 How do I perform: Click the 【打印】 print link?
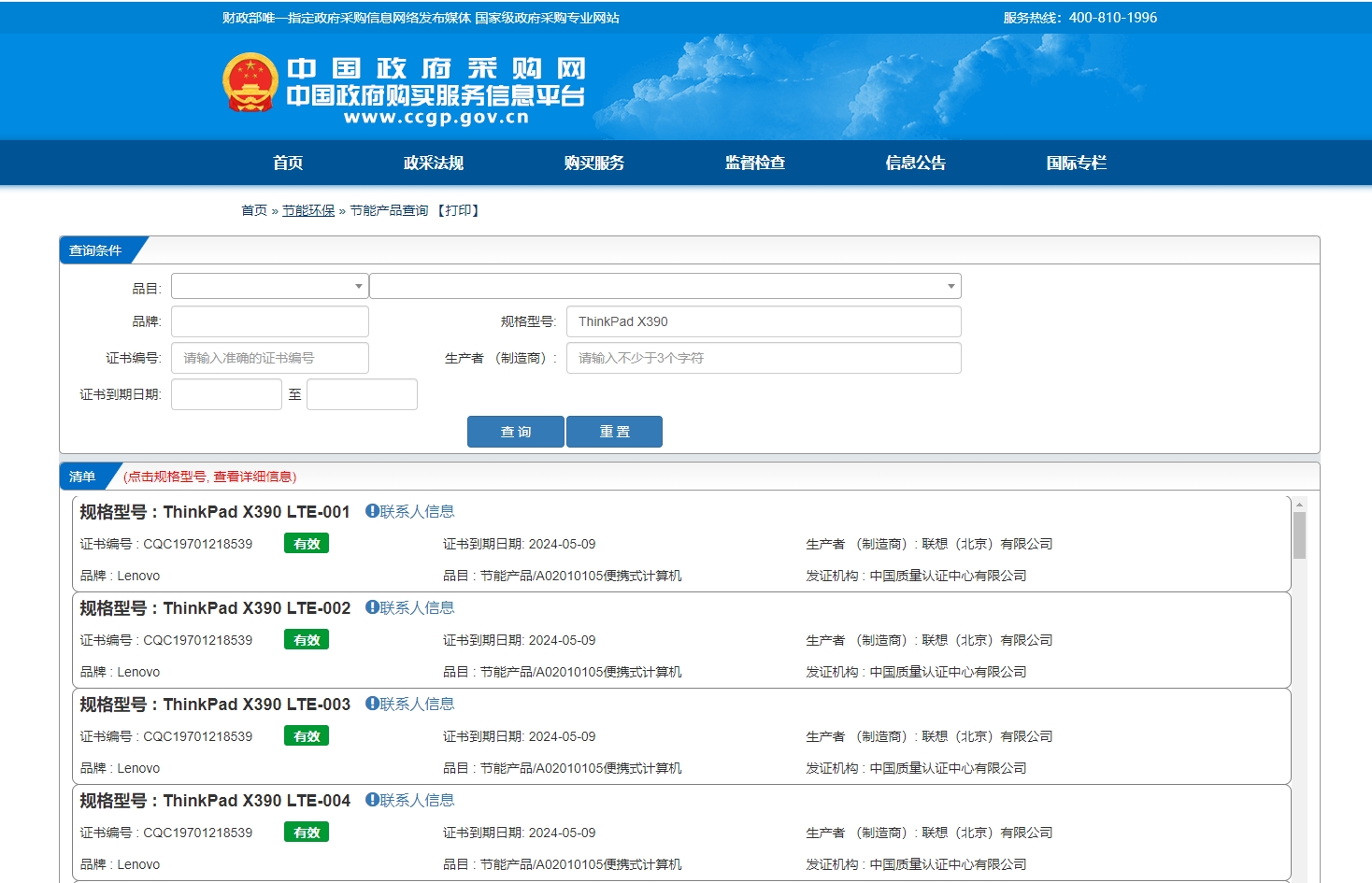(458, 210)
